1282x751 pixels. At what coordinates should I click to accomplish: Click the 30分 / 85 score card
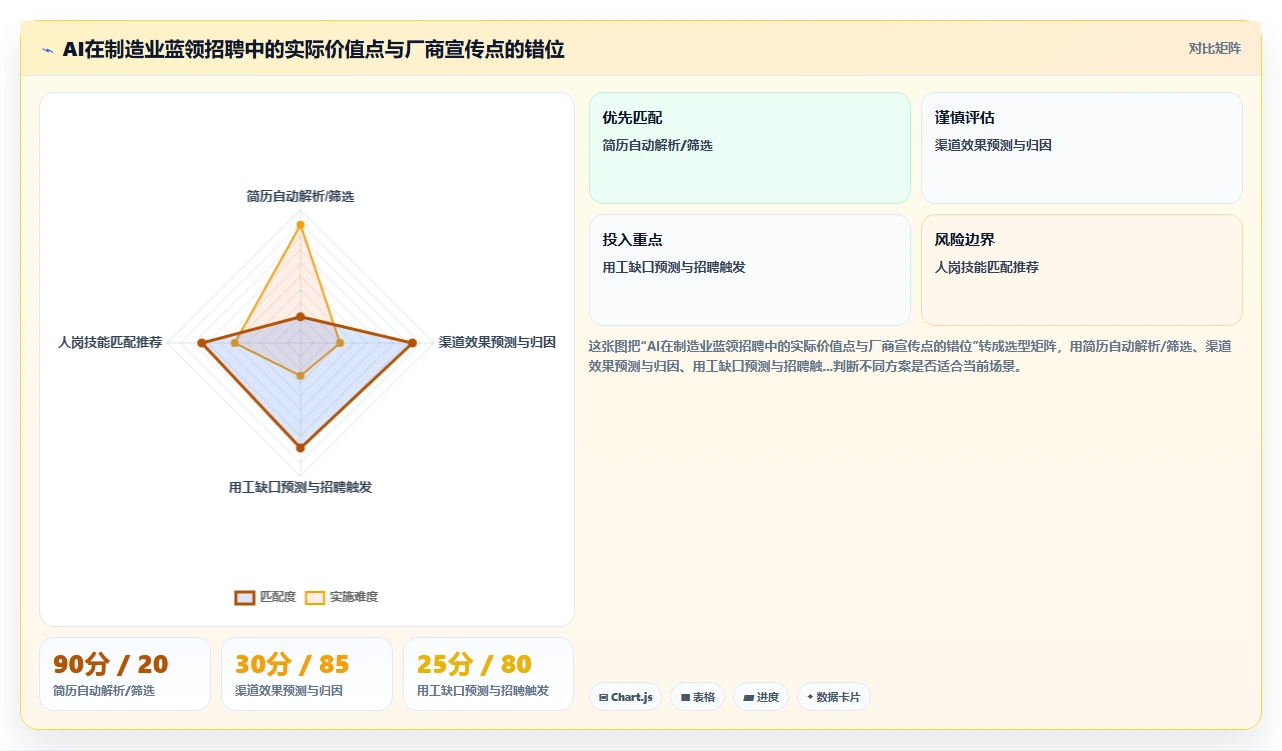[307, 674]
